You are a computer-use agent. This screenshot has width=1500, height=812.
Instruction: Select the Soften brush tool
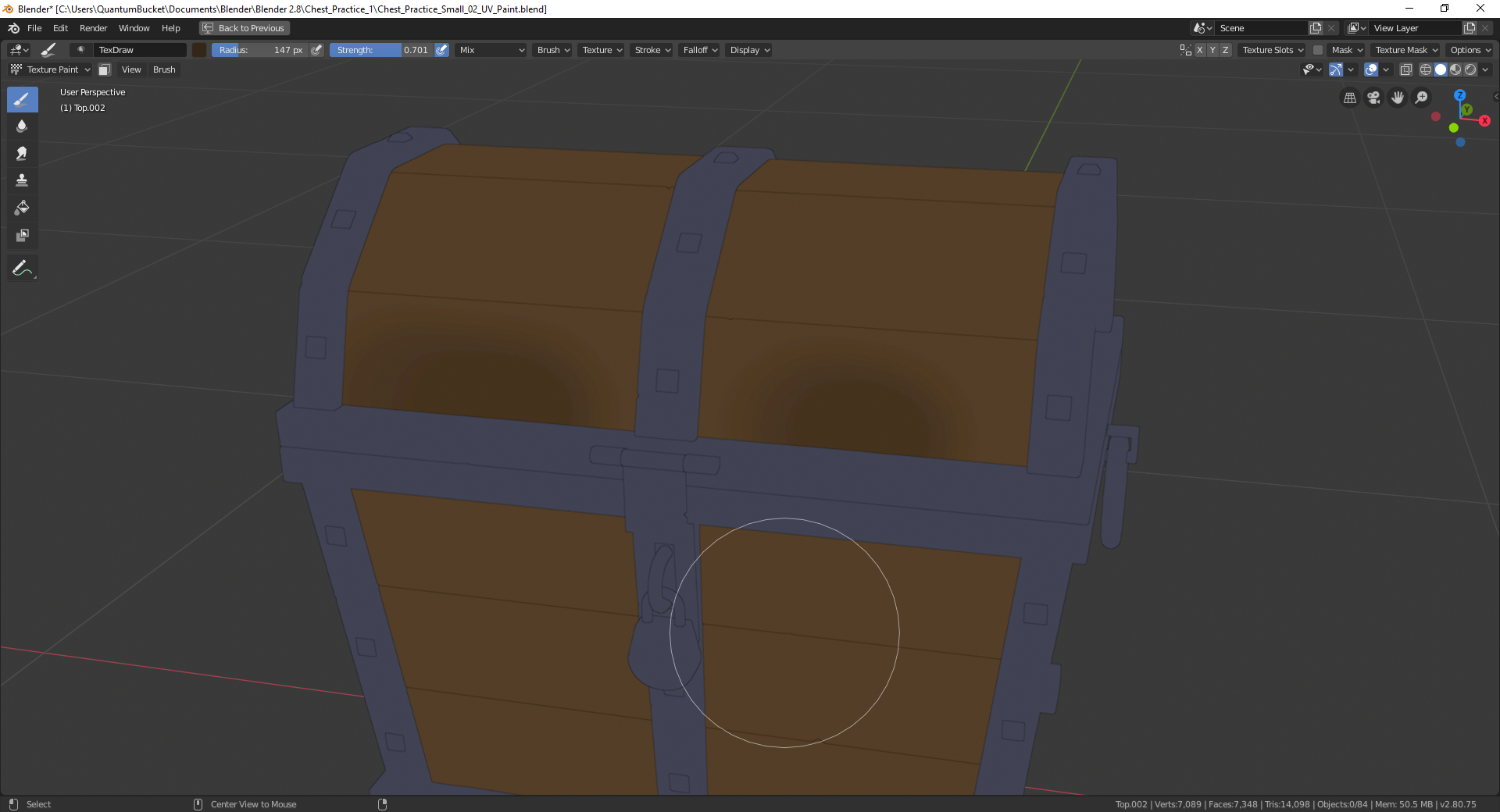click(x=22, y=126)
